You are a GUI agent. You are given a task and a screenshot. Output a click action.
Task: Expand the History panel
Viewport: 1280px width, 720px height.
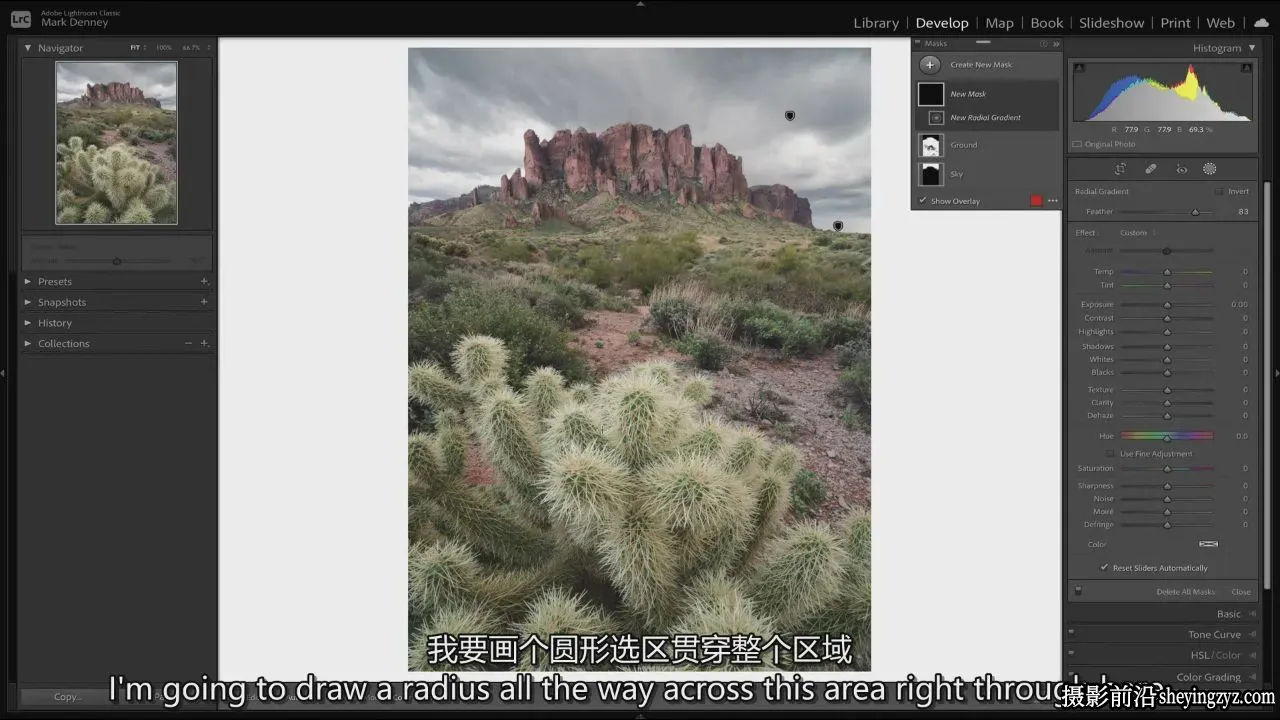28,323
